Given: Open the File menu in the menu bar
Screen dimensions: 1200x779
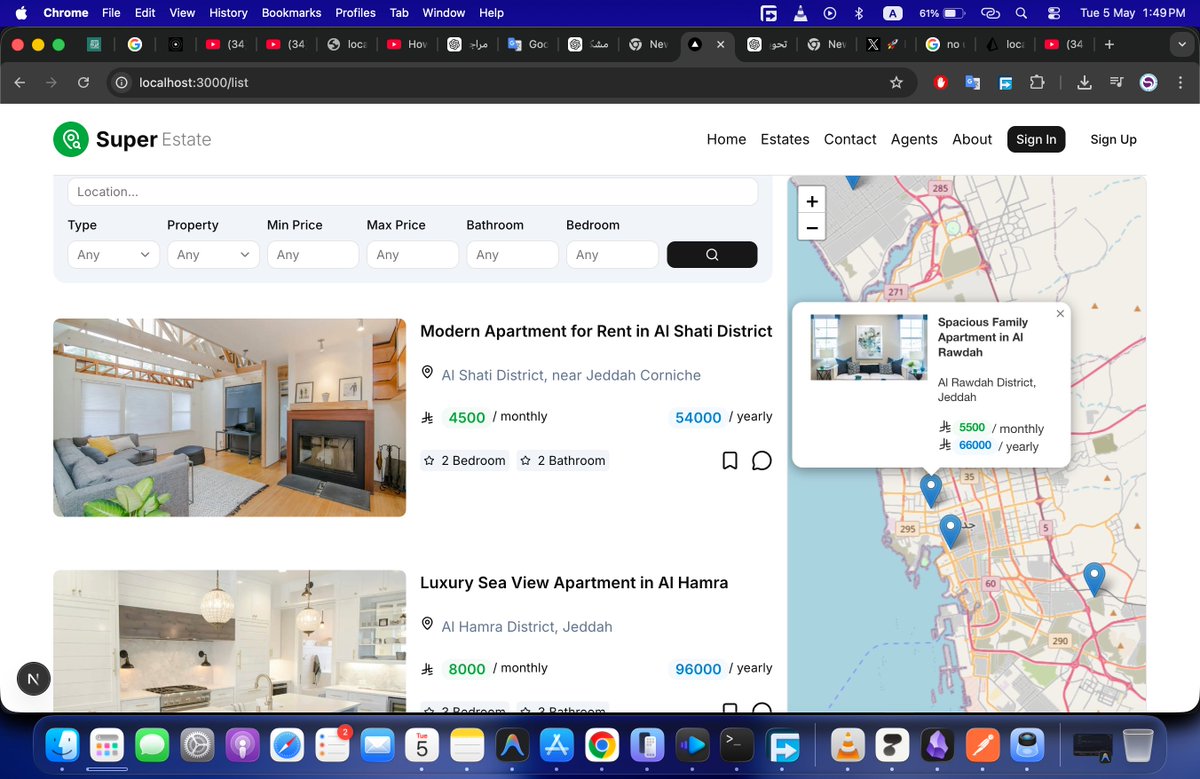Looking at the screenshot, I should pos(111,13).
